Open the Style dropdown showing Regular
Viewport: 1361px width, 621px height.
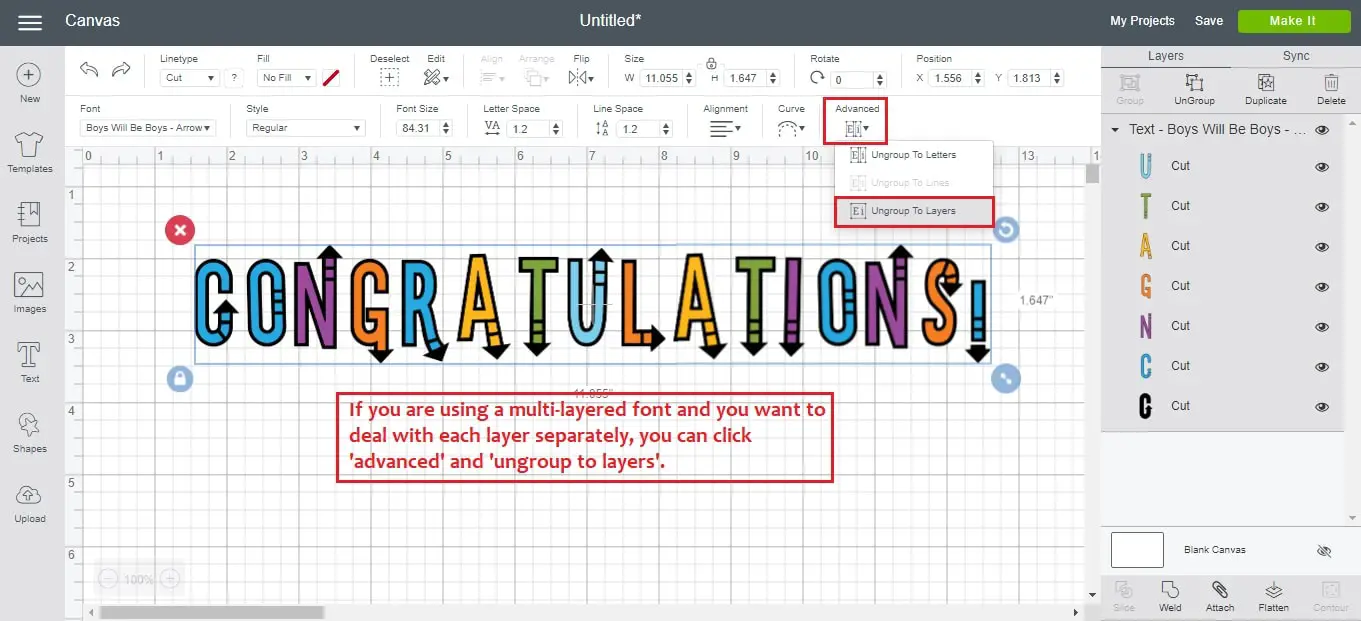(305, 127)
